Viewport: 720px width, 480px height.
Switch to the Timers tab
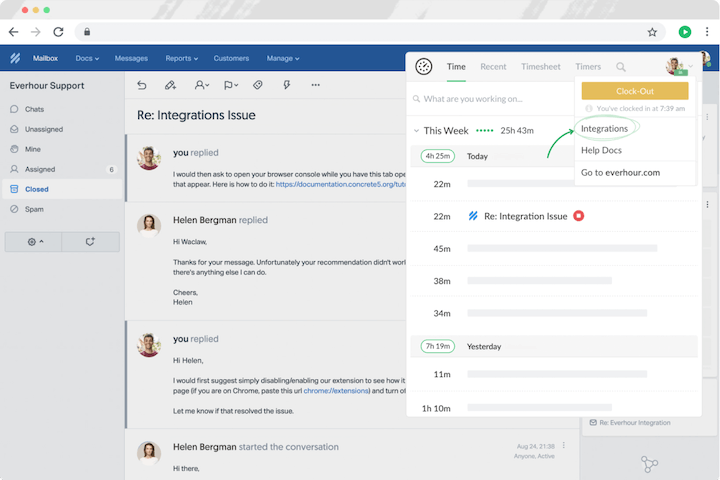tap(588, 67)
